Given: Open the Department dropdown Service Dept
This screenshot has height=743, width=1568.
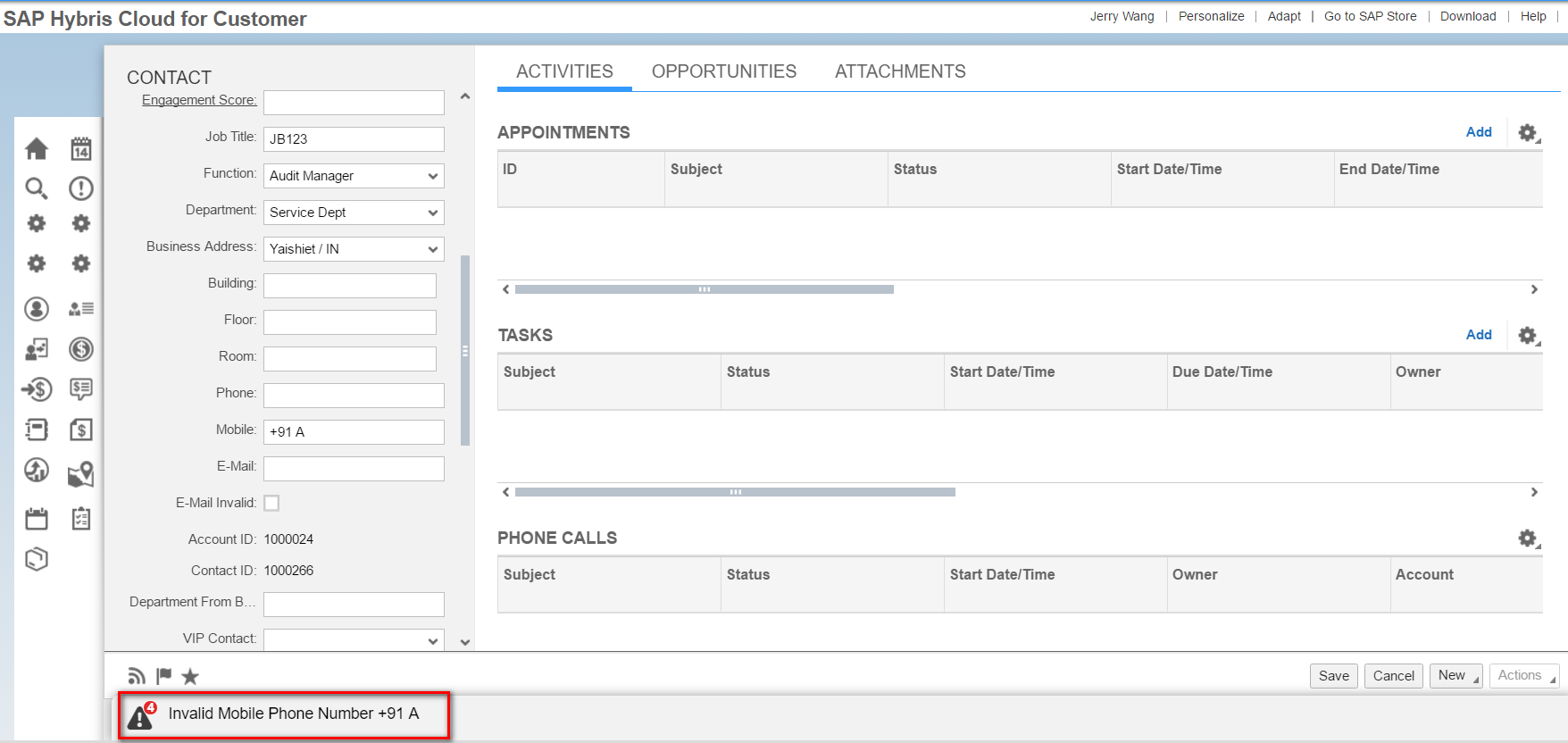Looking at the screenshot, I should (x=354, y=213).
